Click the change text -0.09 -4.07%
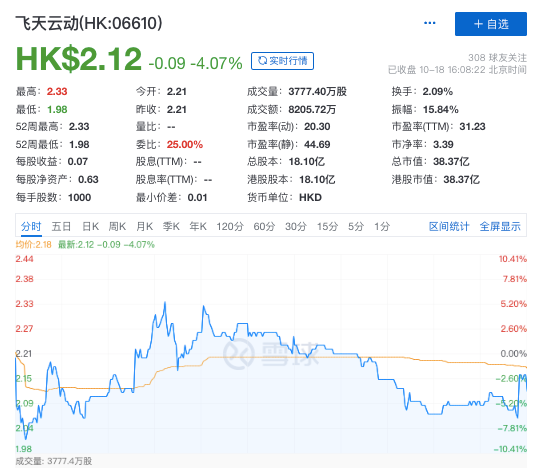 (x=195, y=63)
